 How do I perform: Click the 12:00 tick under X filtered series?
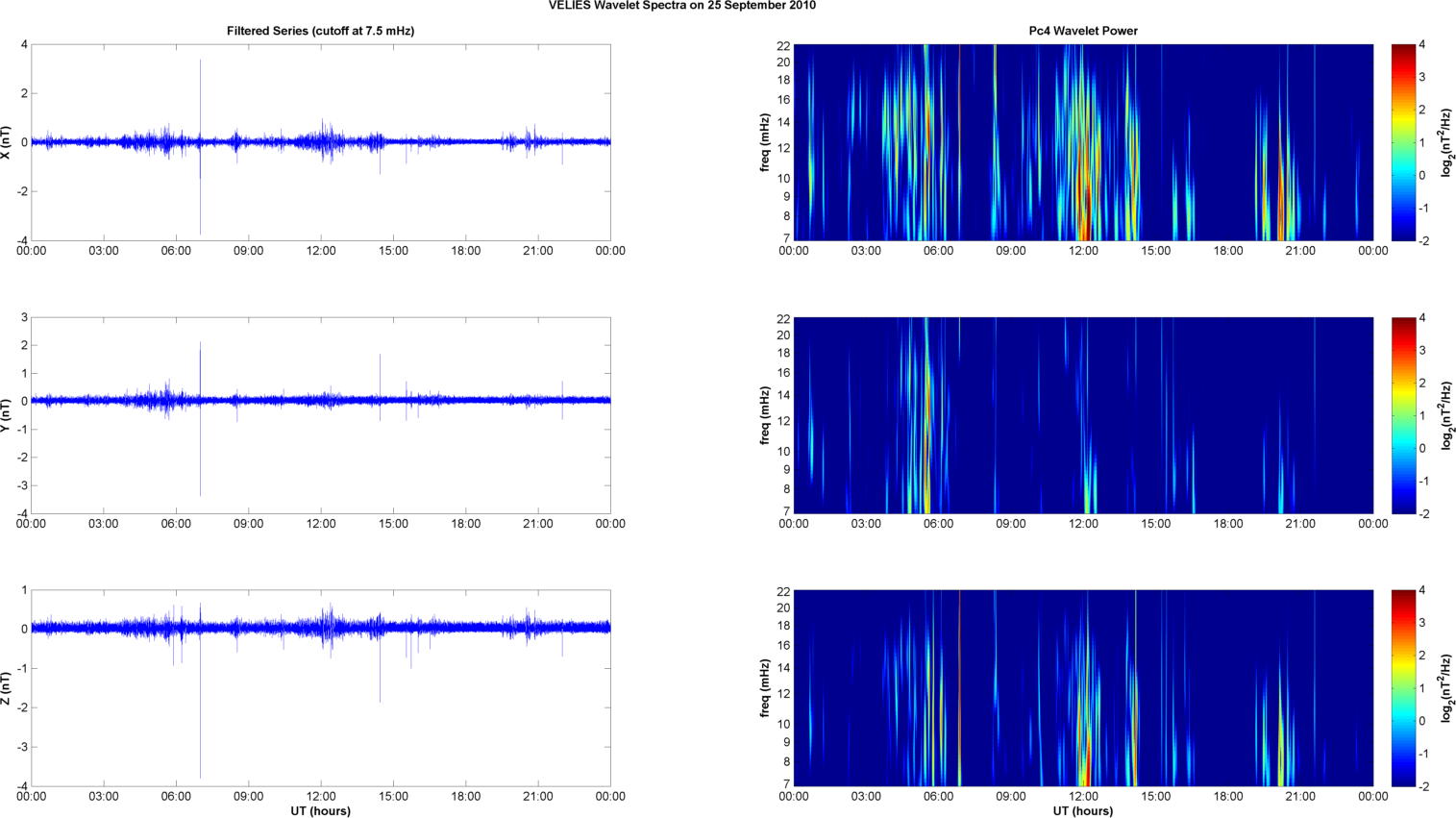(x=321, y=251)
